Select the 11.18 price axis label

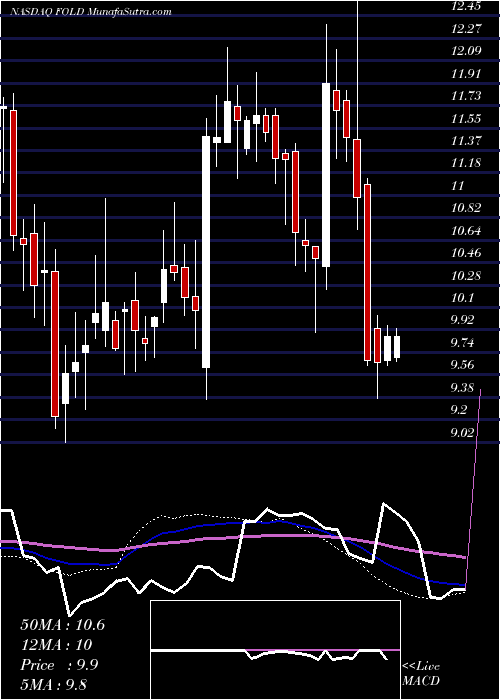pos(466,163)
